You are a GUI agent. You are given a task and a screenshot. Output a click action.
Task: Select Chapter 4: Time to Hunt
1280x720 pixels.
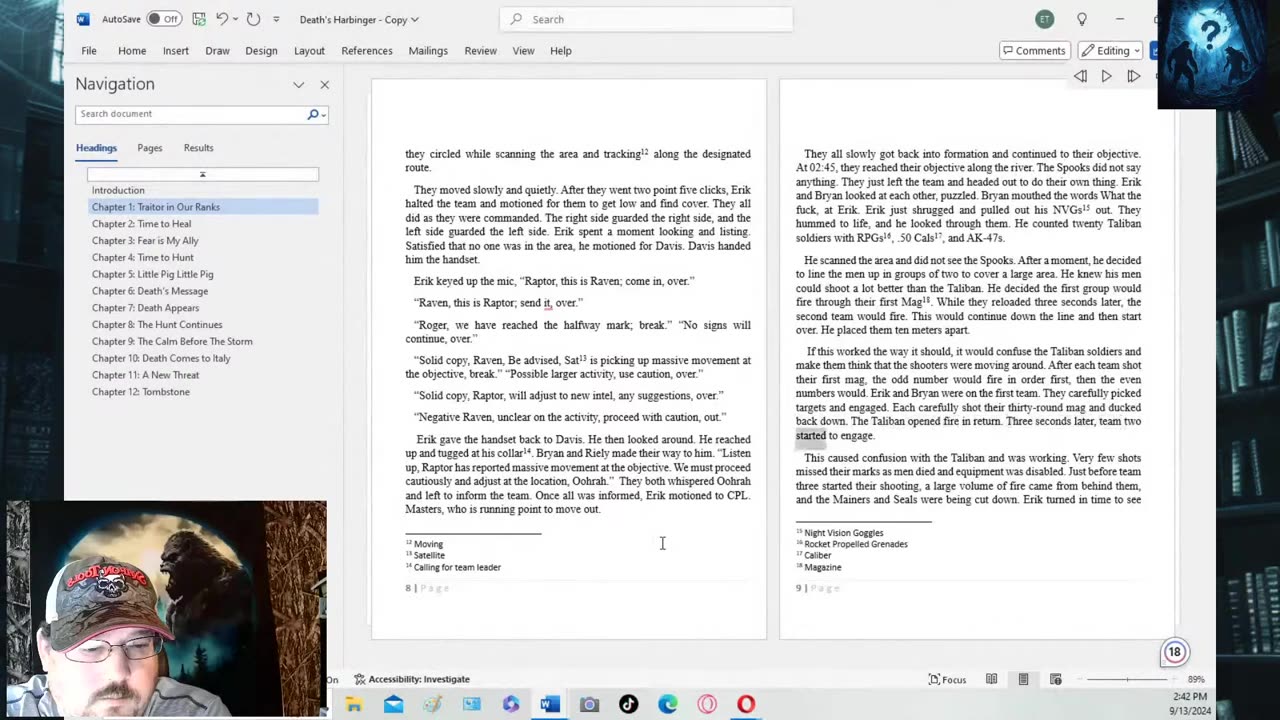(x=142, y=257)
